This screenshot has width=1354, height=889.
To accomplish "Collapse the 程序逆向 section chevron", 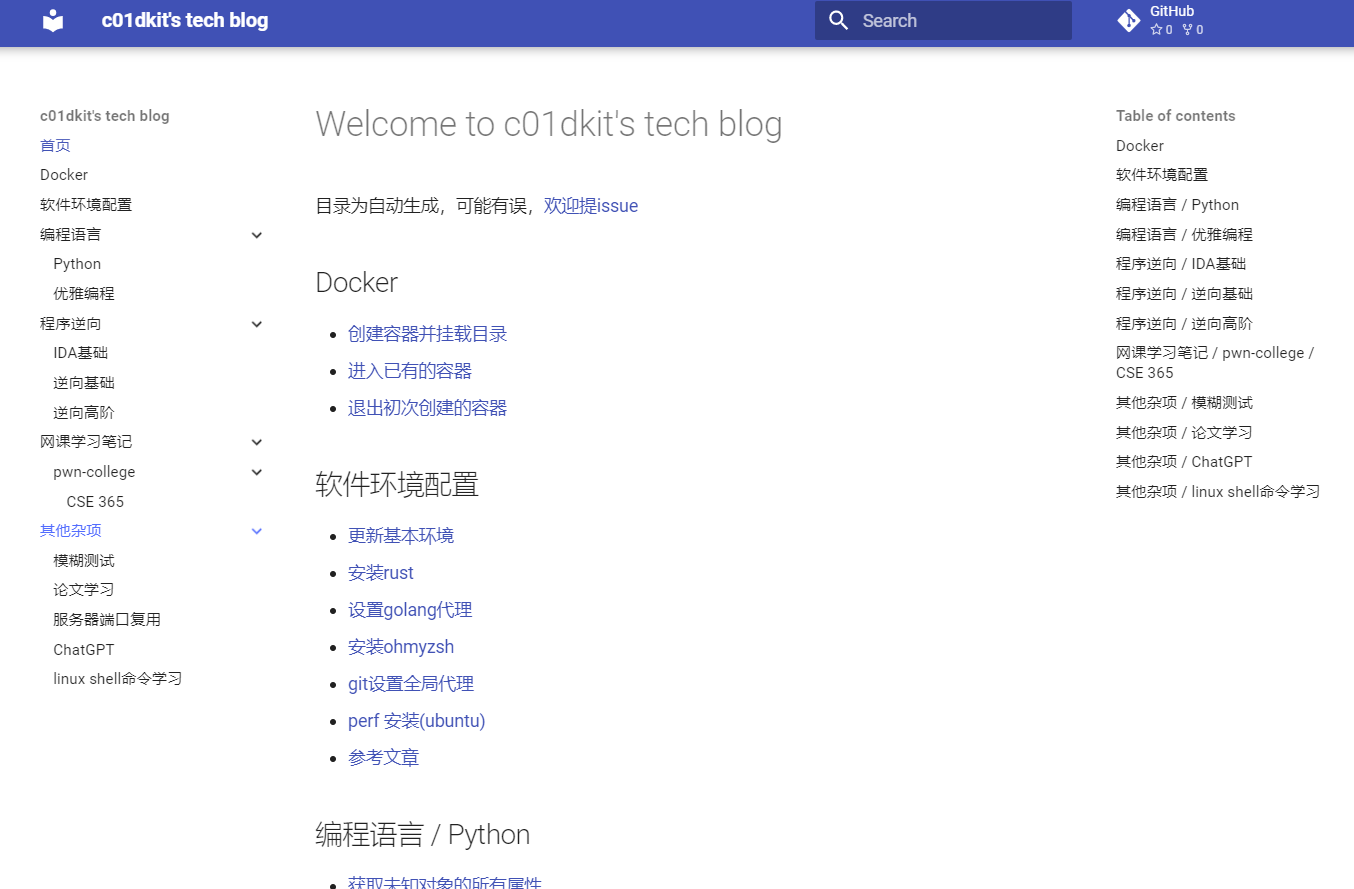I will tap(257, 323).
